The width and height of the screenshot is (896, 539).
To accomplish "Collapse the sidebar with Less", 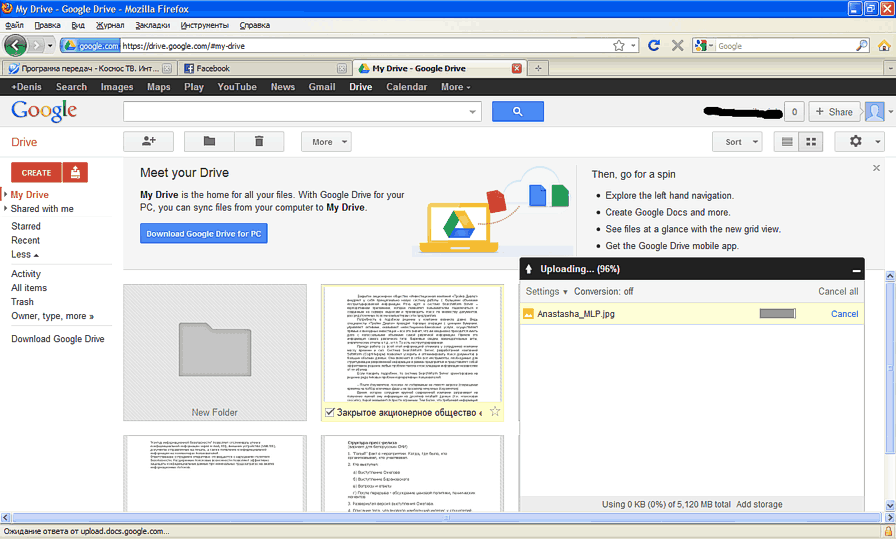I will (x=25, y=254).
